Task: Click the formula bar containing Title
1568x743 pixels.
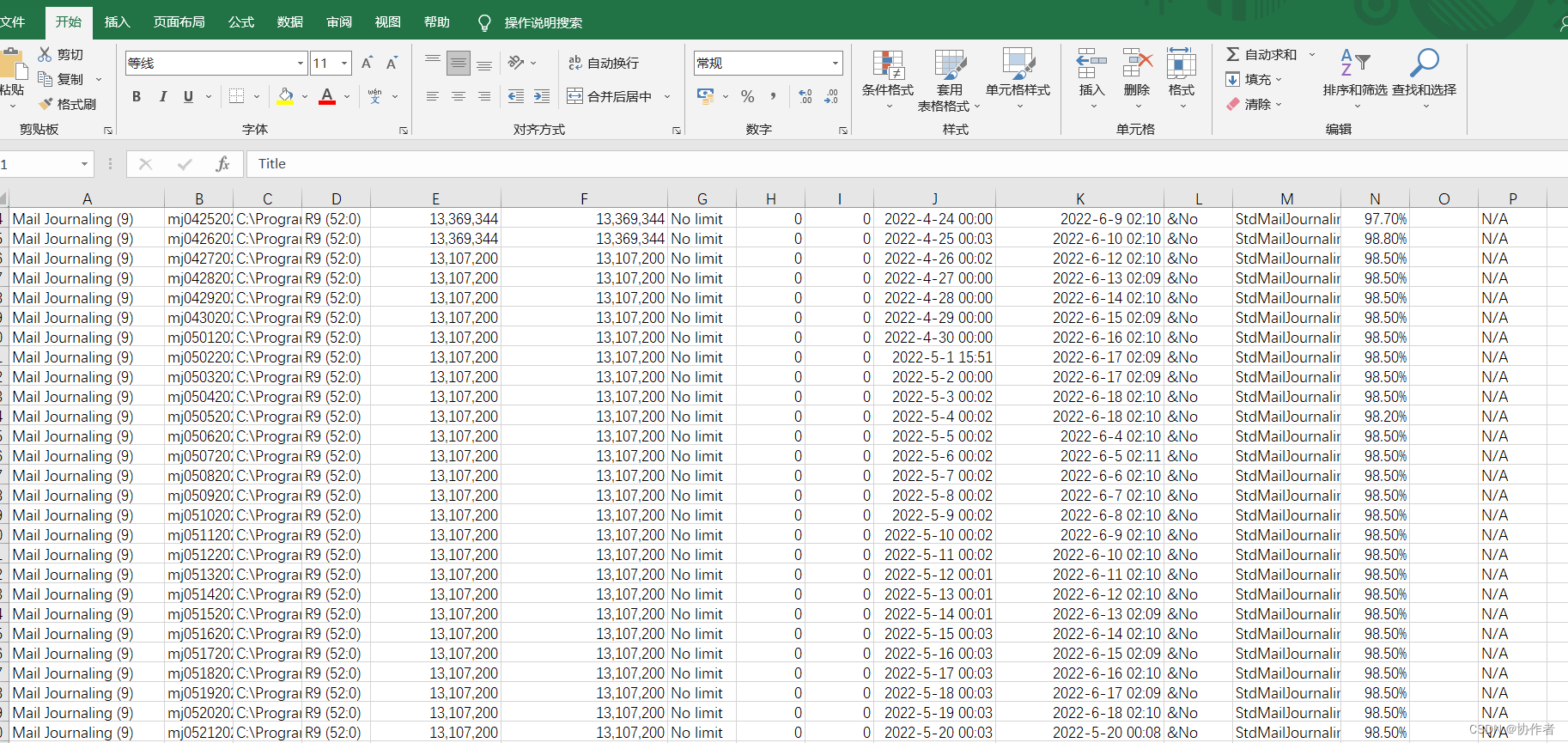Action: coord(907,164)
